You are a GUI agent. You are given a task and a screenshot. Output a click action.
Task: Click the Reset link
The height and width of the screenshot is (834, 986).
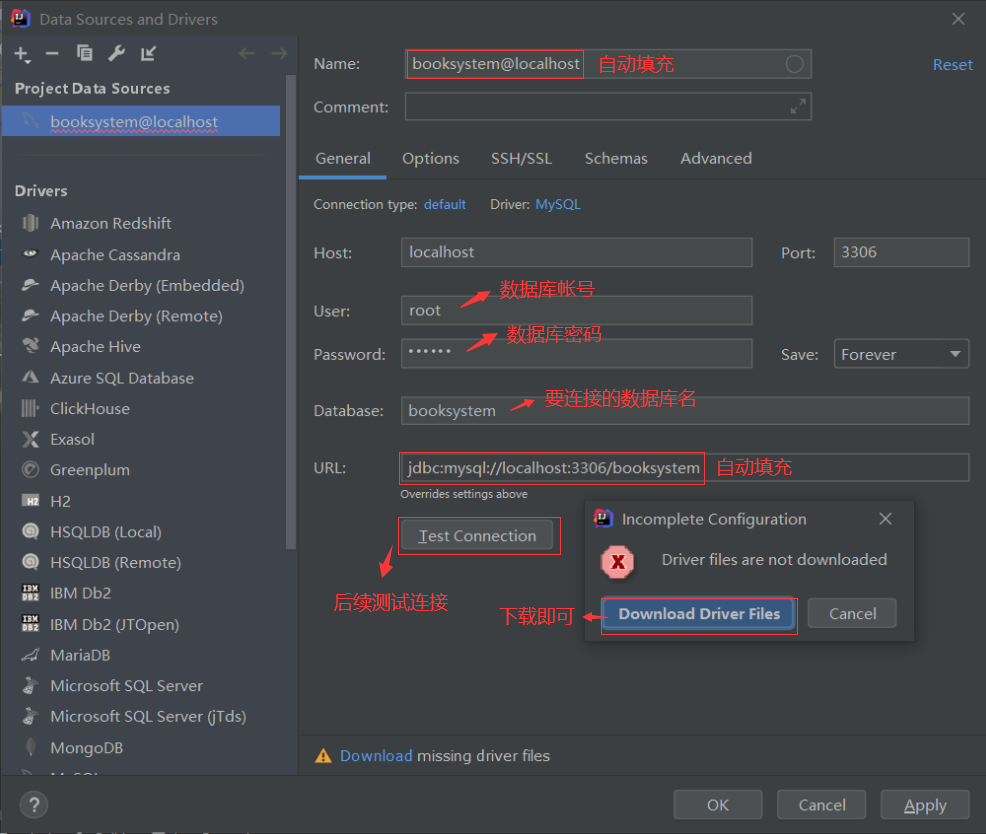point(952,65)
